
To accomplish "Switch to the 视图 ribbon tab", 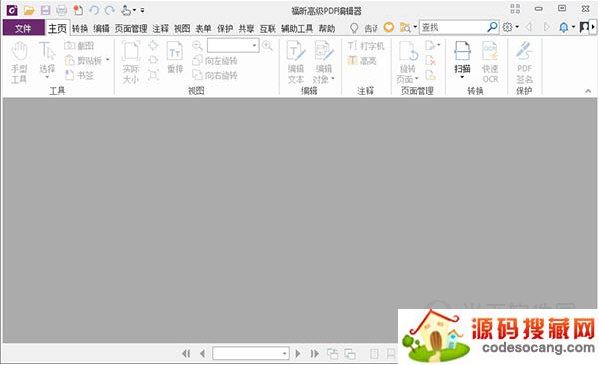I will [x=182, y=28].
